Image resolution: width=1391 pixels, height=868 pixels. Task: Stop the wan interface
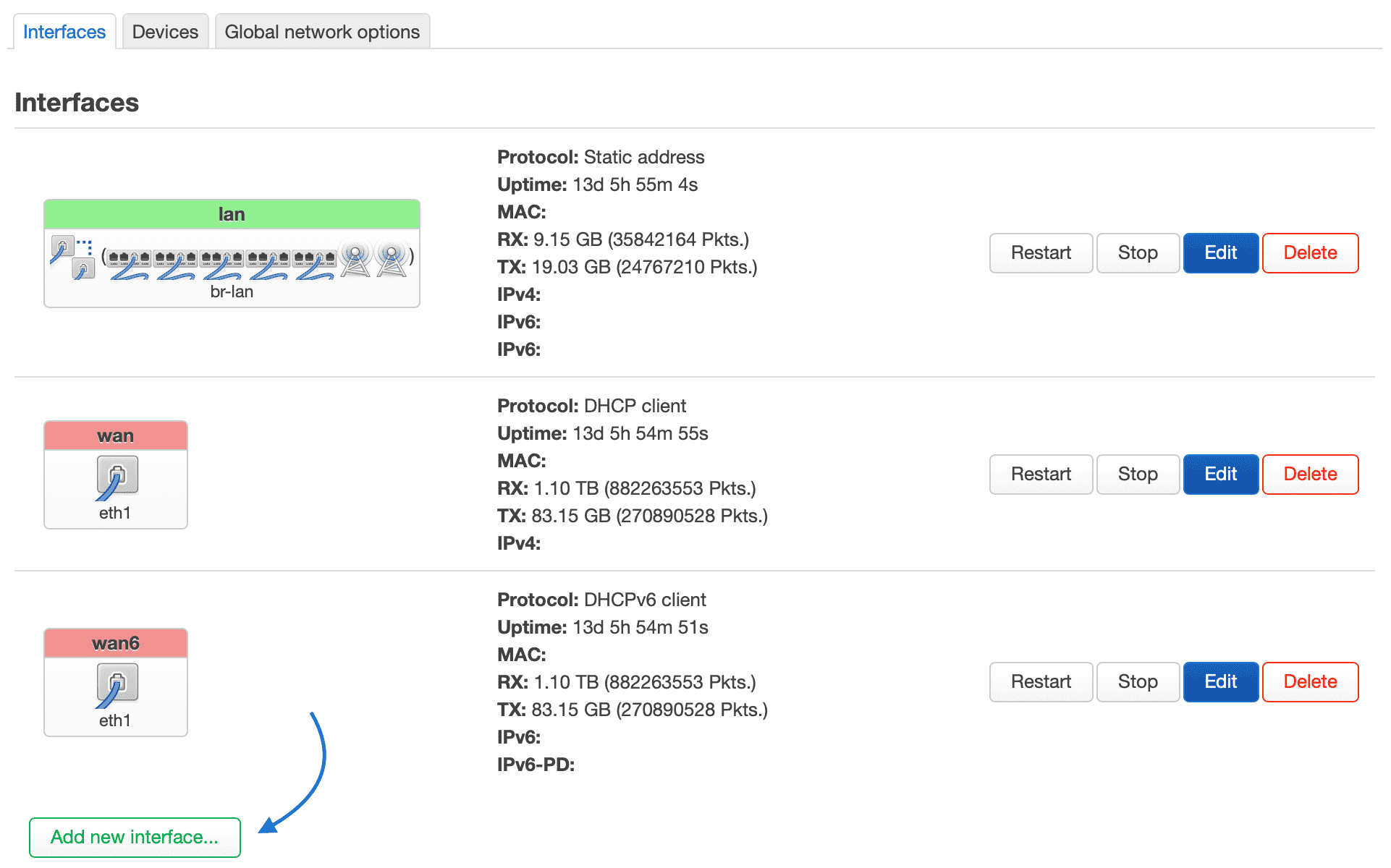[1137, 475]
